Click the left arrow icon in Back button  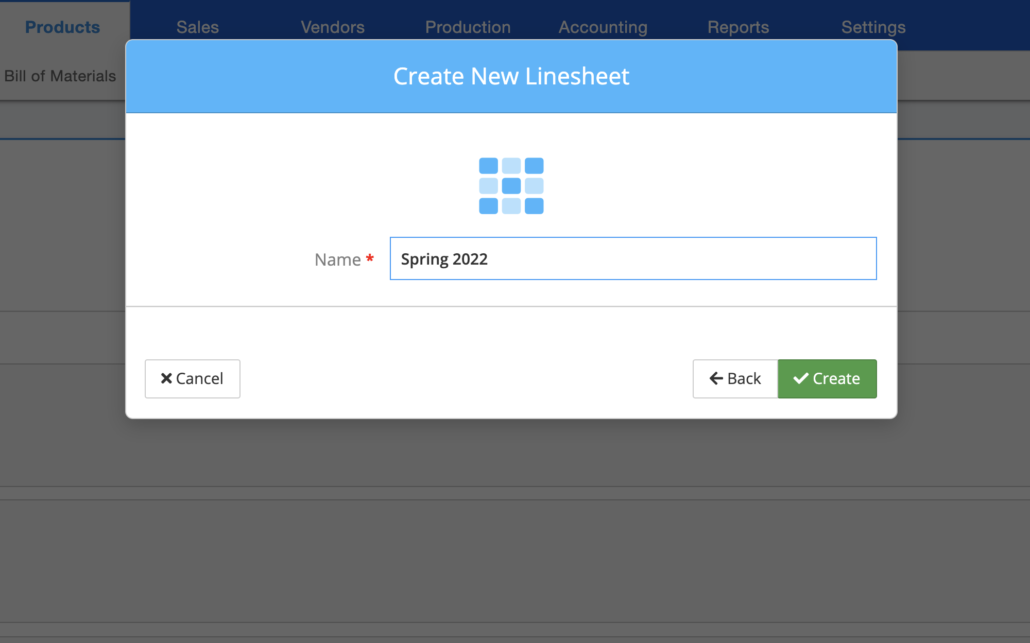(x=716, y=378)
